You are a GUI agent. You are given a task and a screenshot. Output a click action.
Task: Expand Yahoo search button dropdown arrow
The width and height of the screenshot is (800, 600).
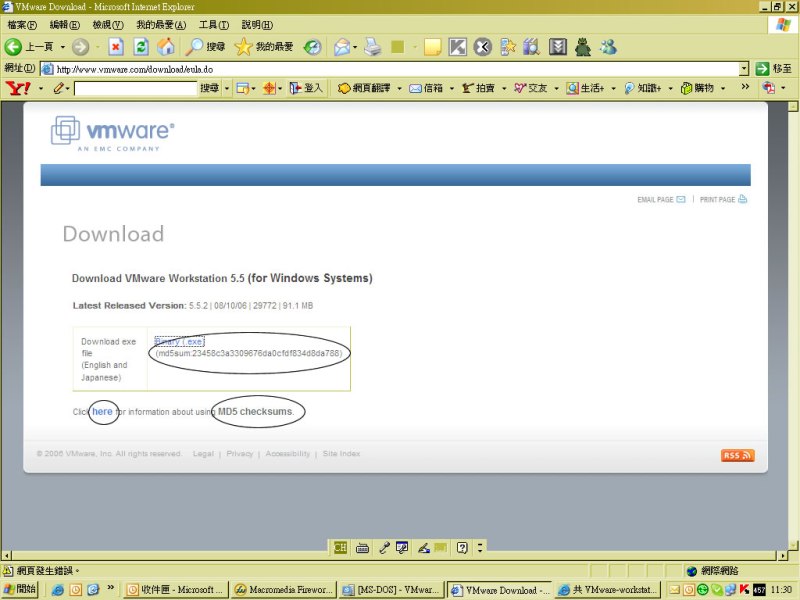click(227, 88)
